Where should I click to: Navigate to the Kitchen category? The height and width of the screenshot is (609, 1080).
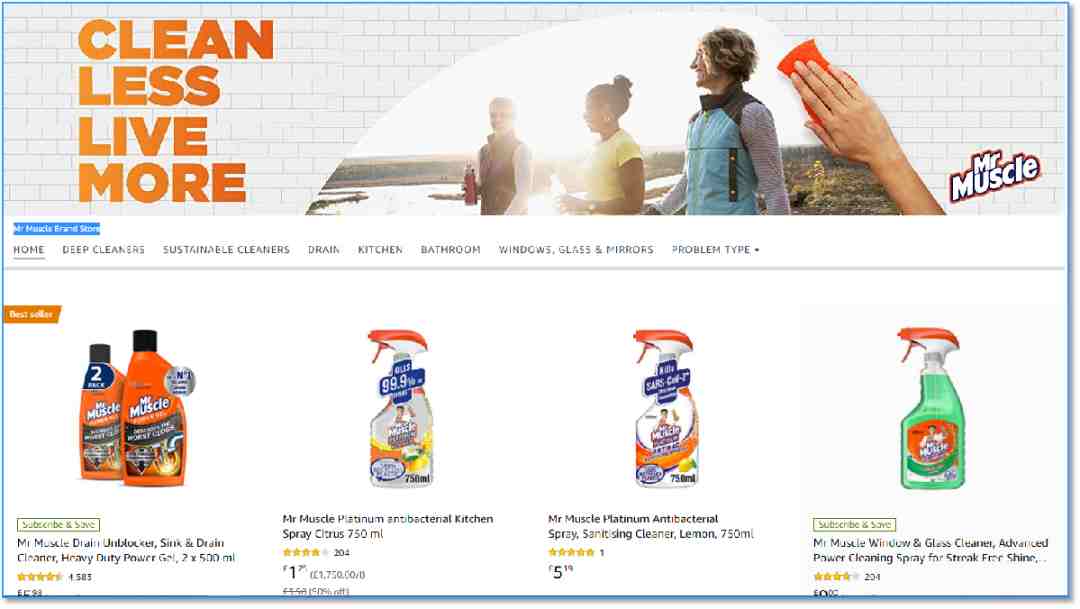tap(380, 249)
